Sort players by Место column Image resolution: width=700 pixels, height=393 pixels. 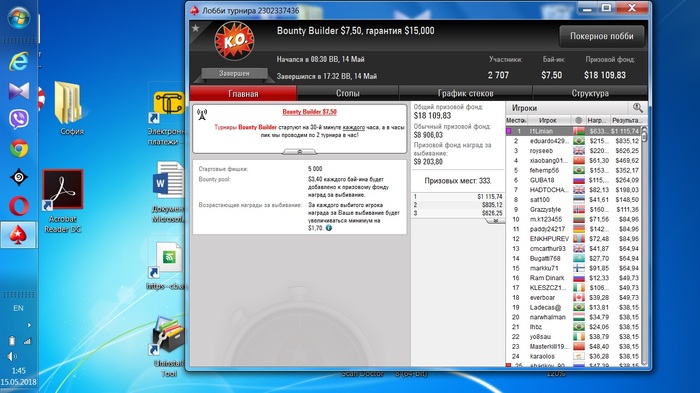tap(516, 120)
